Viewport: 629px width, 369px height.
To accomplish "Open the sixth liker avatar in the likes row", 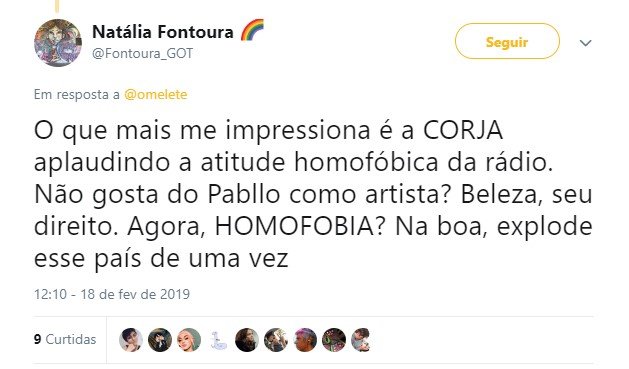I will [276, 340].
